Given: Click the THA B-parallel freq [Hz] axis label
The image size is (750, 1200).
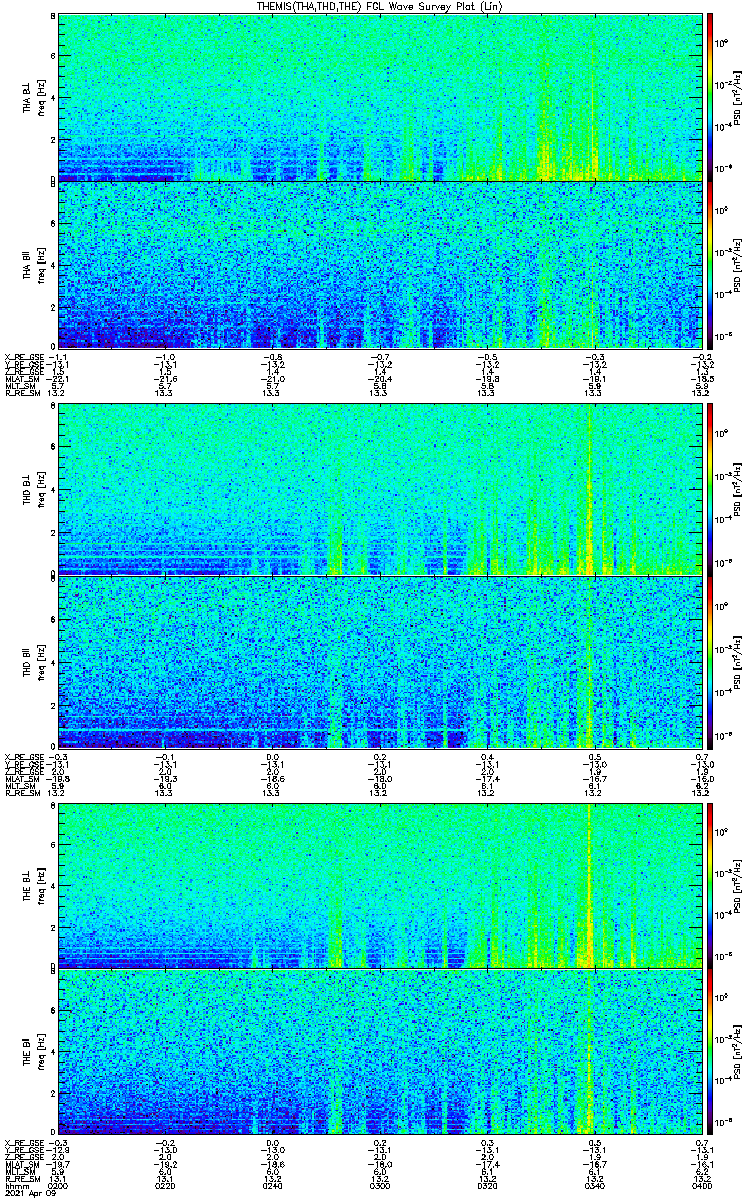Looking at the screenshot, I should click(x=40, y=266).
